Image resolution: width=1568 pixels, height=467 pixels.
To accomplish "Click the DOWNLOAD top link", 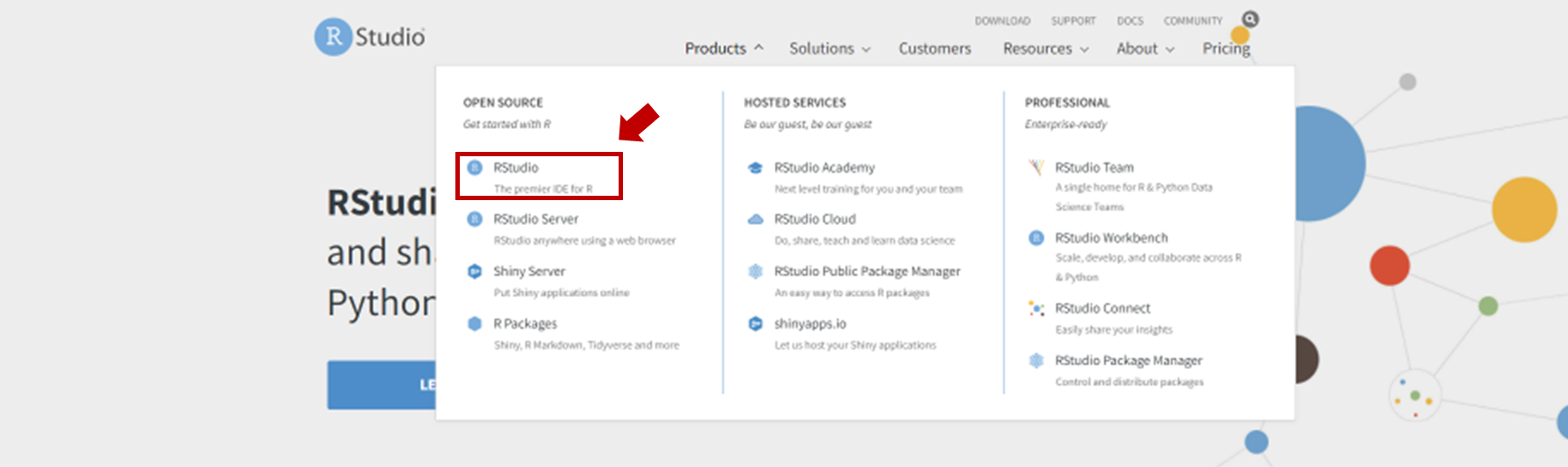I will coord(1002,21).
